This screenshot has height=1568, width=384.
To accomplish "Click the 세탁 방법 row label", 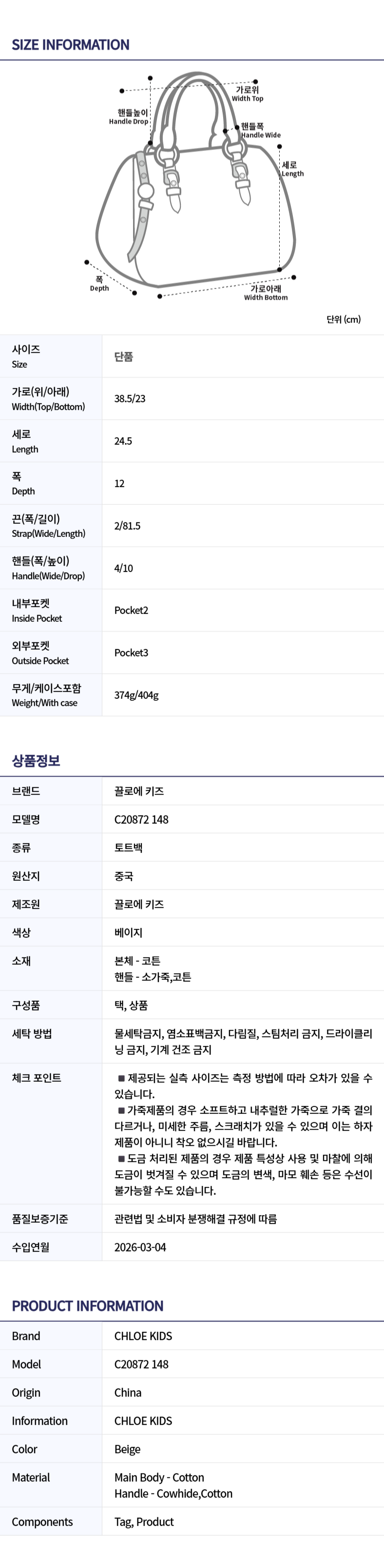I will (x=32, y=1033).
